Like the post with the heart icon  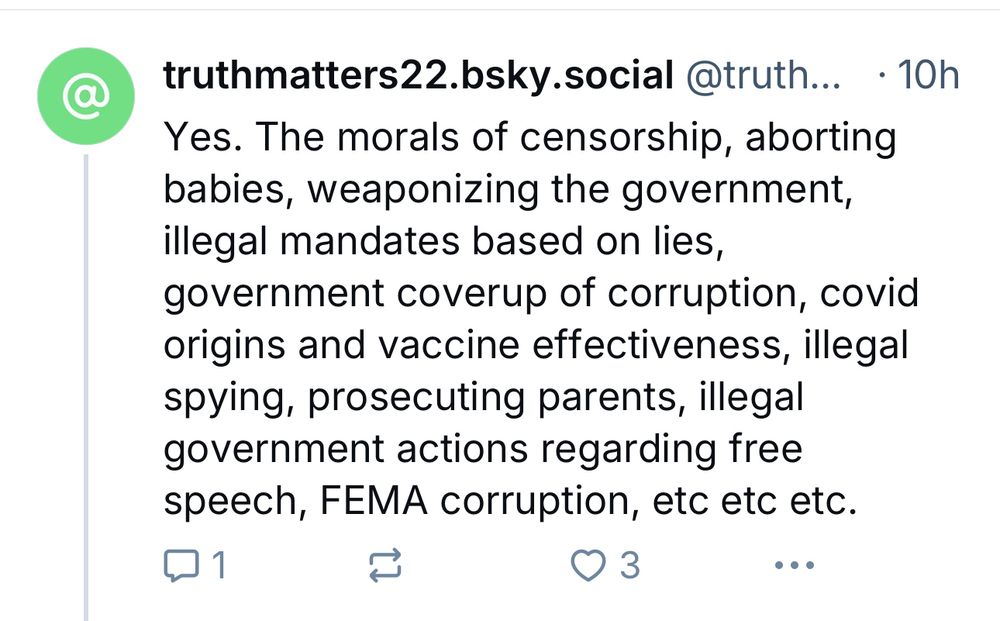(585, 567)
